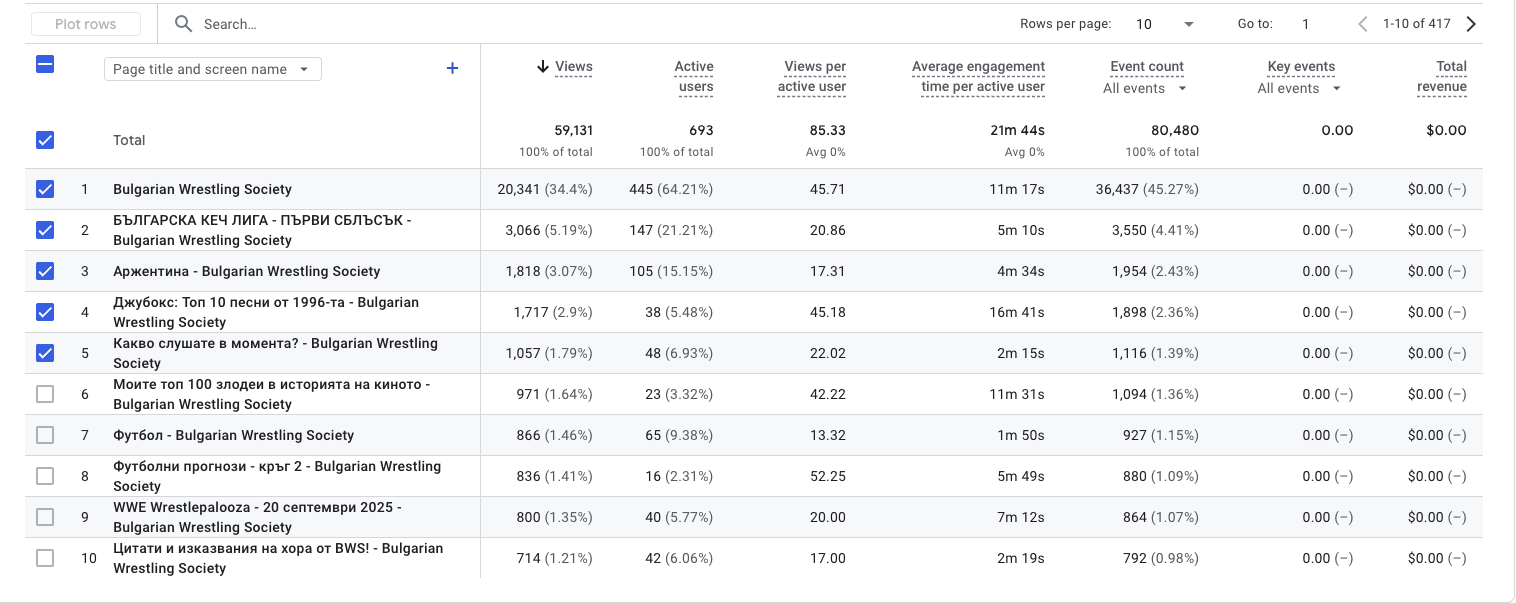The height and width of the screenshot is (603, 1516).
Task: Check the row 6 checkbox
Action: [45, 394]
